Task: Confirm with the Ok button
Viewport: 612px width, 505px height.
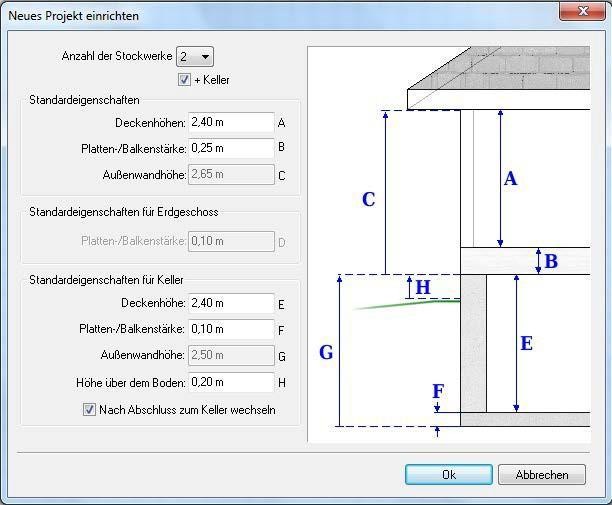Action: click(449, 475)
